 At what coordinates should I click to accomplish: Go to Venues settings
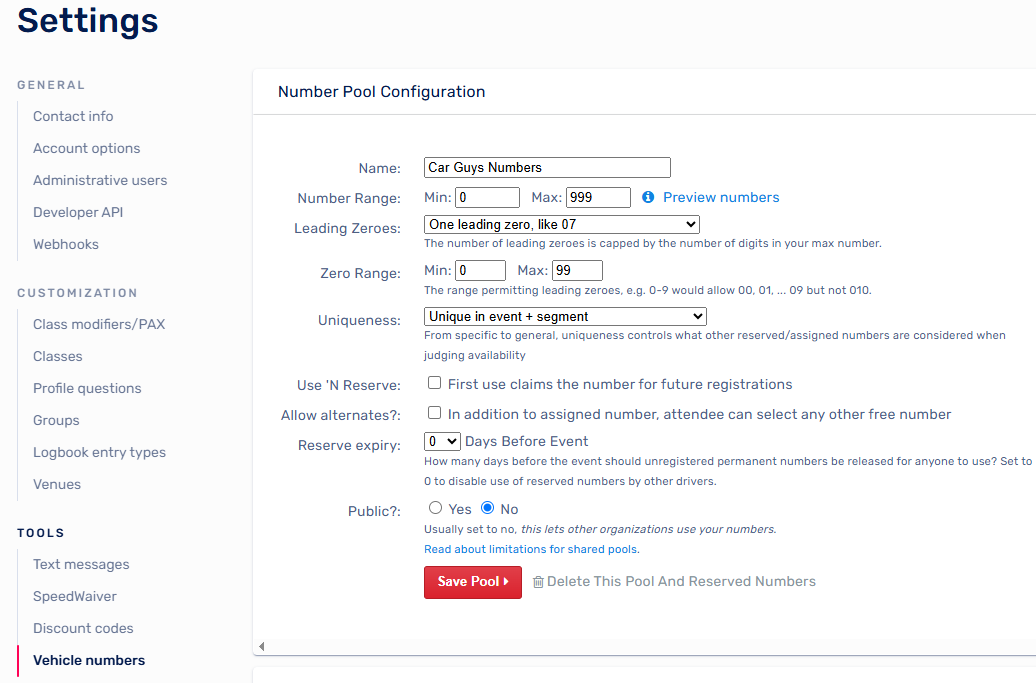tap(57, 484)
